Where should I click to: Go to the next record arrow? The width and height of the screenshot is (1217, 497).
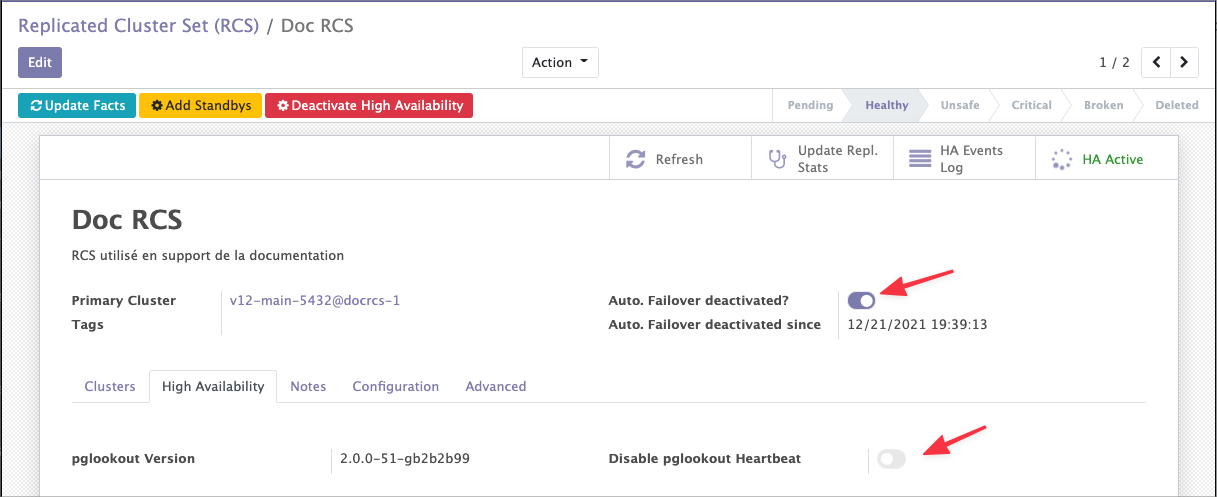pyautogui.click(x=1184, y=62)
